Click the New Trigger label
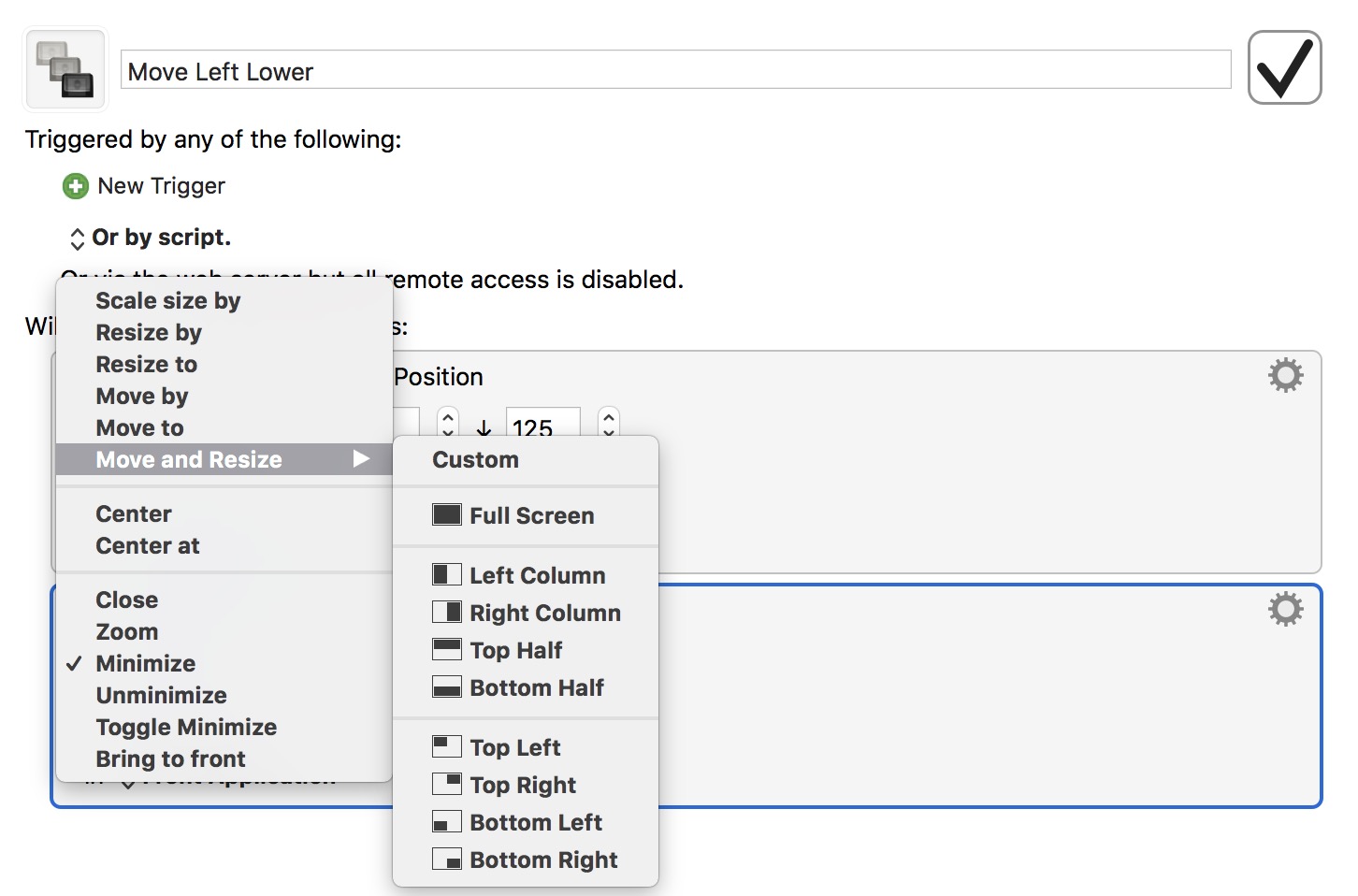This screenshot has height=896, width=1358. 161,186
